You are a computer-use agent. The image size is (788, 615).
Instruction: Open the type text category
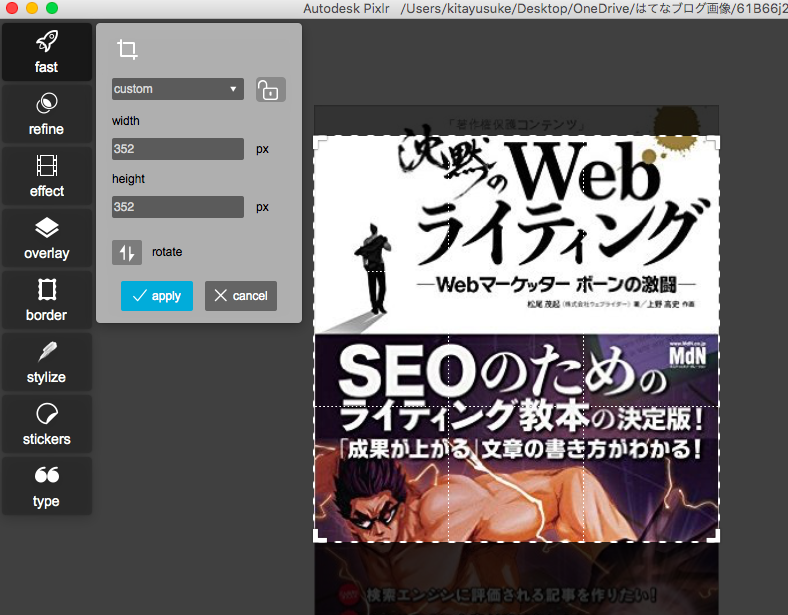pos(47,486)
